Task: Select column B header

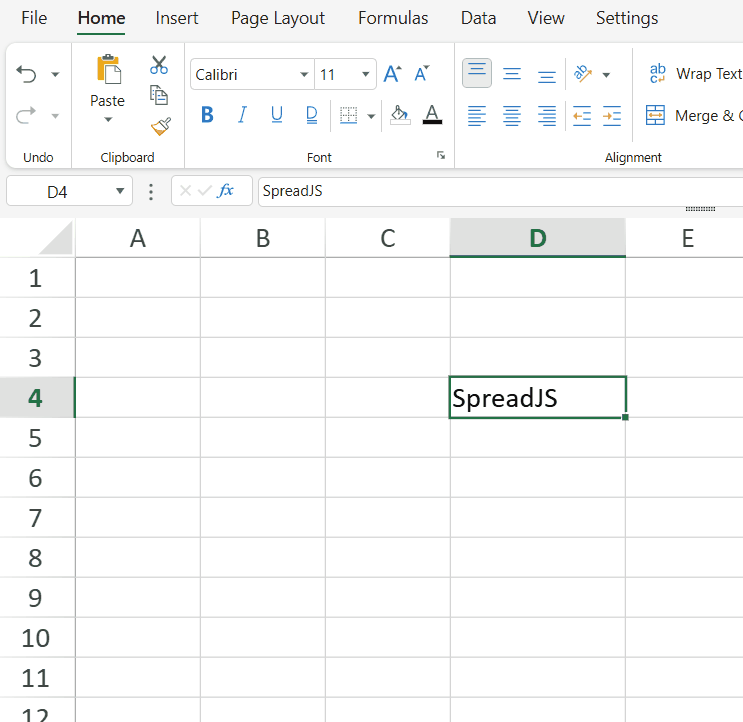Action: 263,238
